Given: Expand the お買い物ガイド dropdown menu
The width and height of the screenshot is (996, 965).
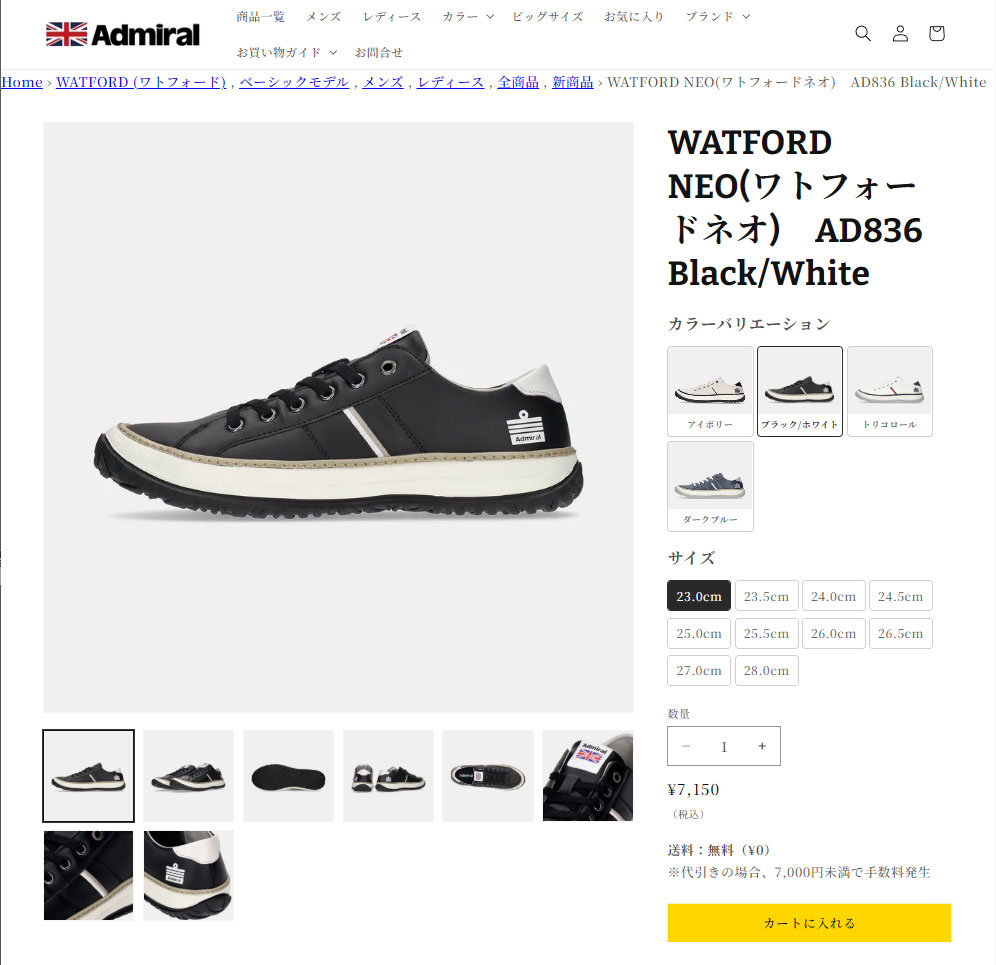Looking at the screenshot, I should click(x=286, y=52).
